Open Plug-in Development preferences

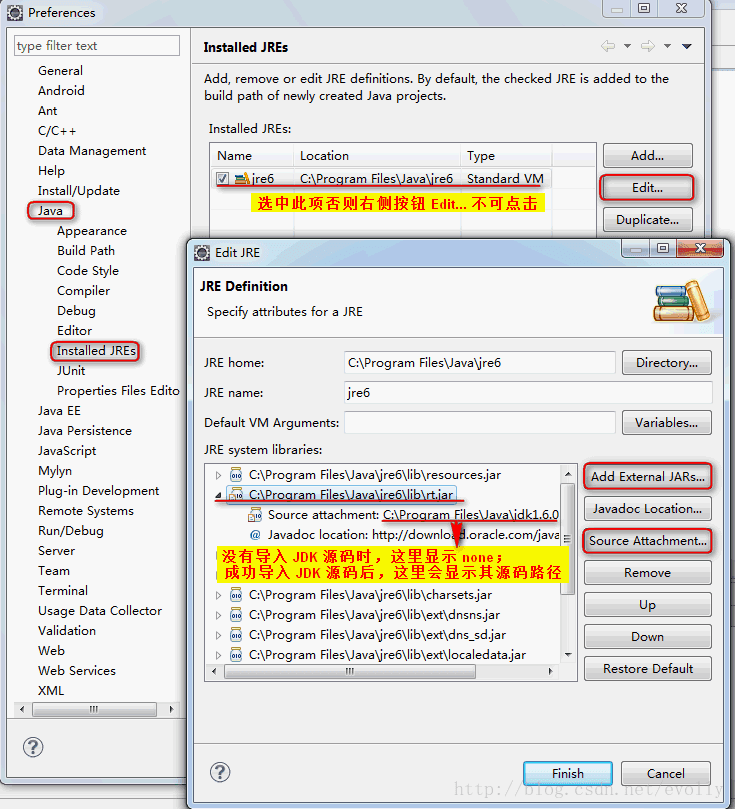[98, 491]
